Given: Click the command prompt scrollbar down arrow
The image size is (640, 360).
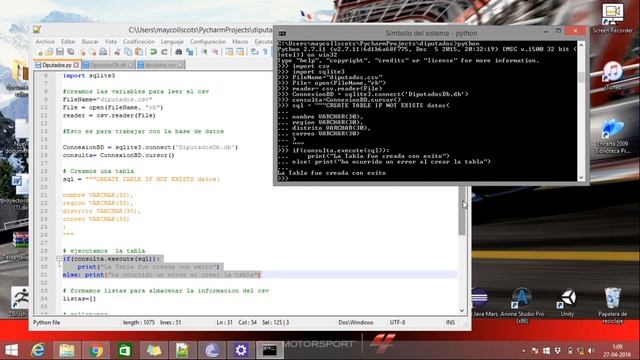Looking at the screenshot, I should coord(581,178).
